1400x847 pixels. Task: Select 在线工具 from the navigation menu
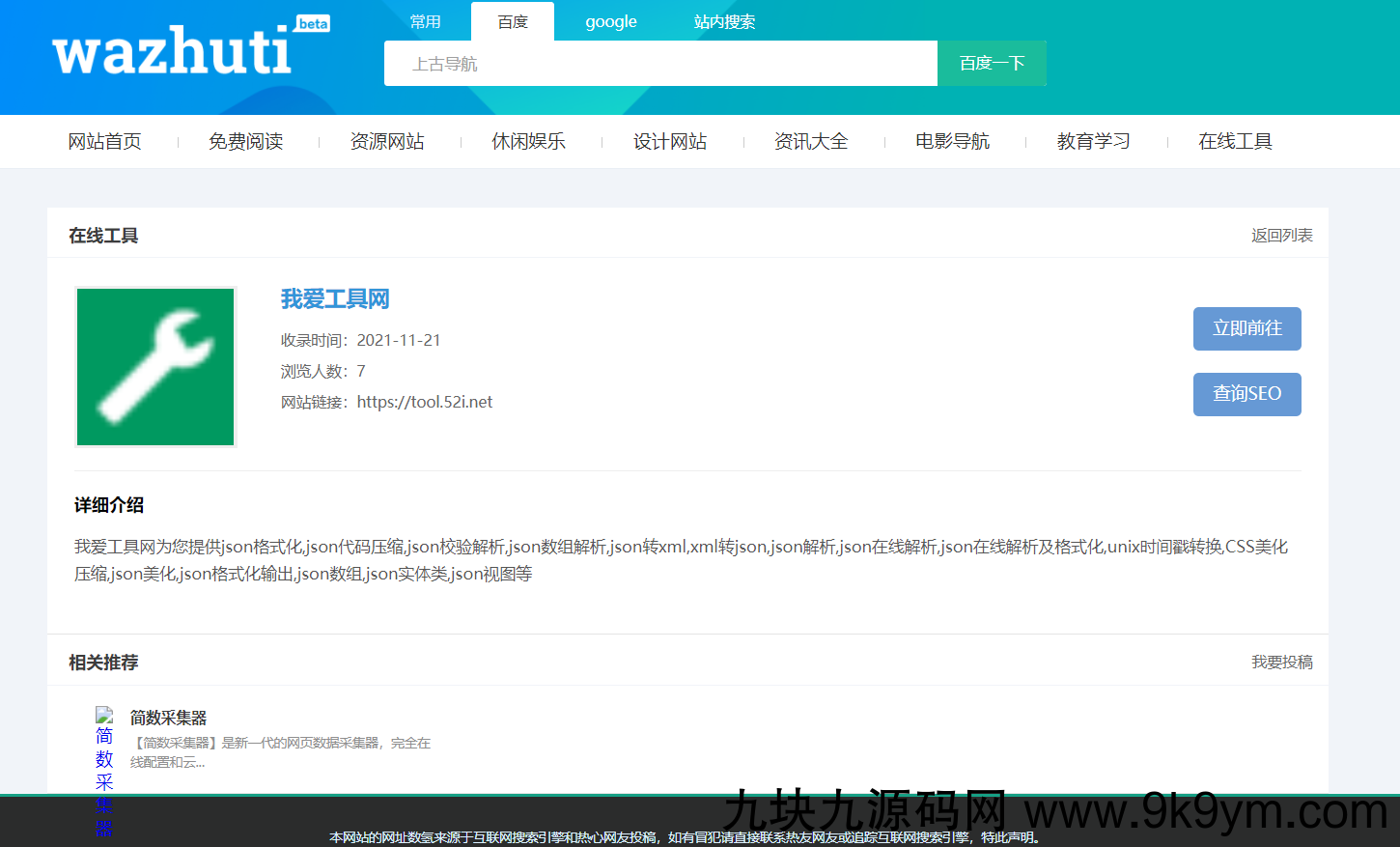pyautogui.click(x=1235, y=141)
